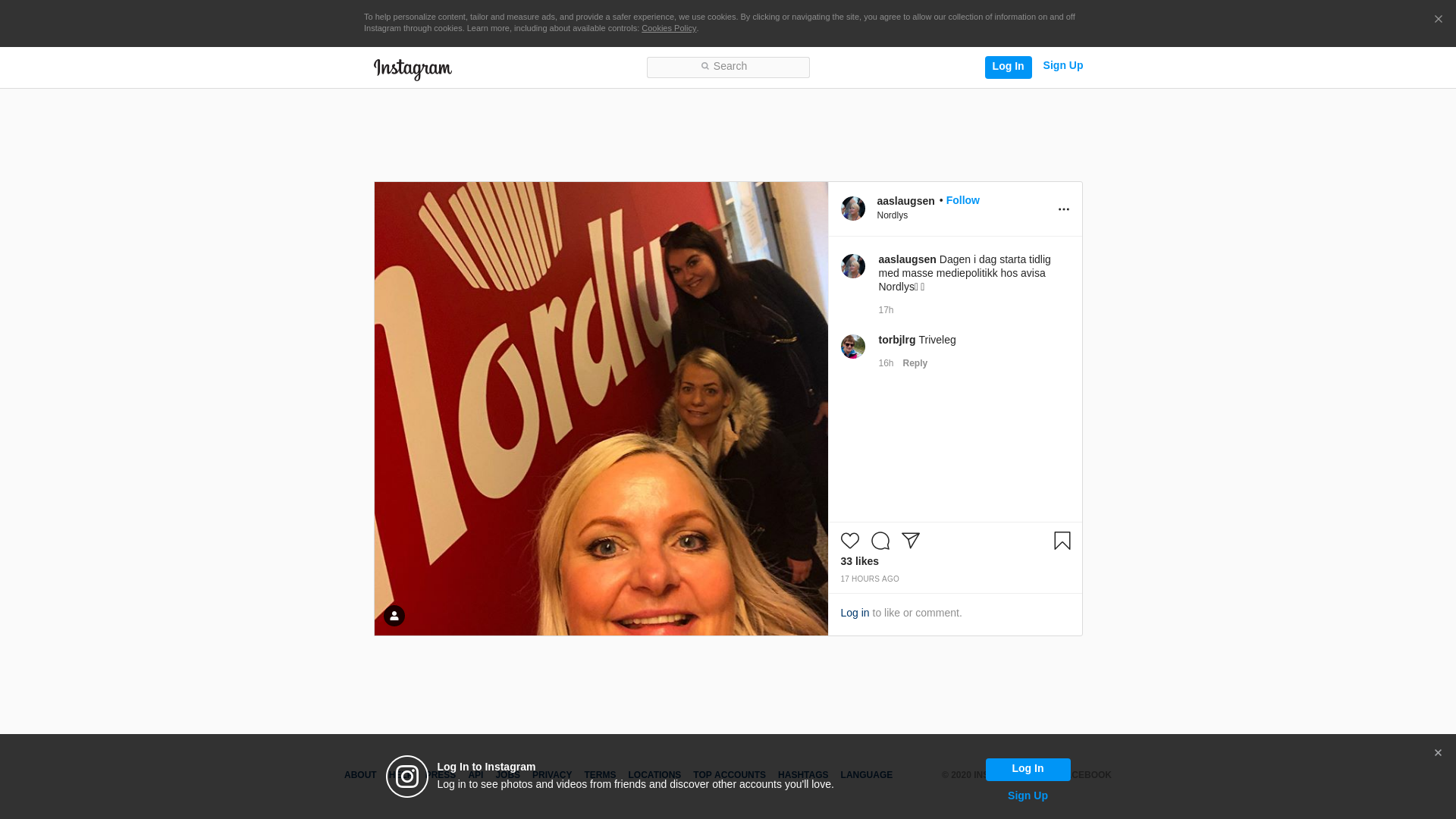
Task: Like the post with heart icon
Action: (x=850, y=541)
